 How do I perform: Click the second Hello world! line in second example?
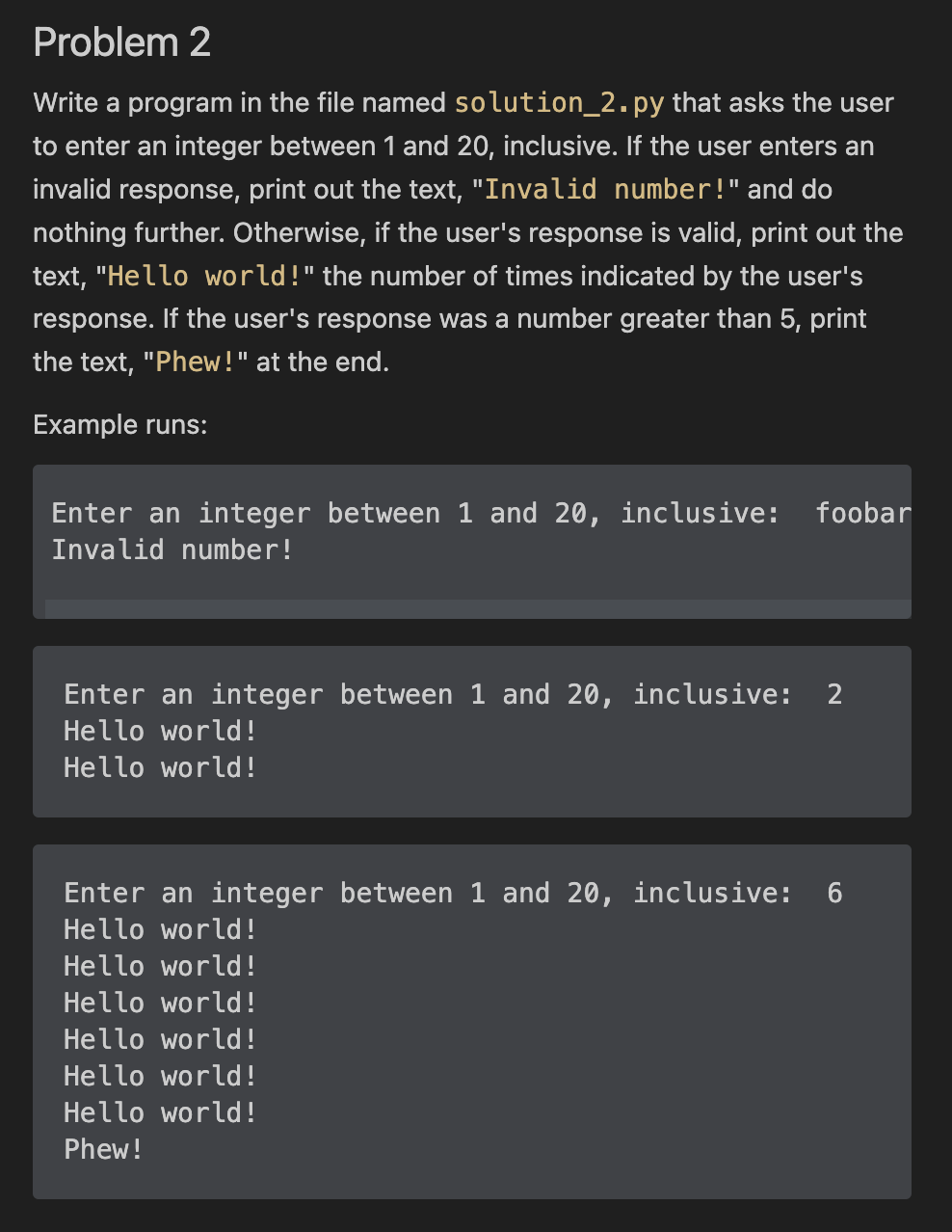[x=160, y=767]
